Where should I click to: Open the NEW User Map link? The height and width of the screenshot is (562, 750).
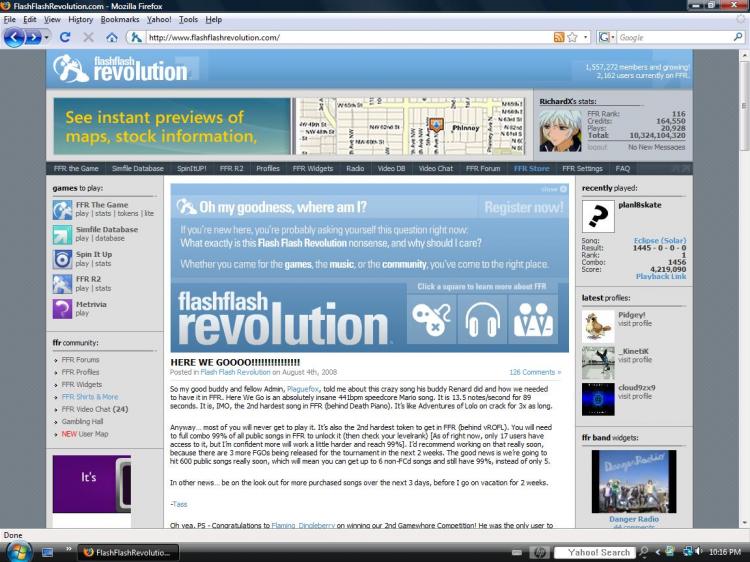pos(85,434)
